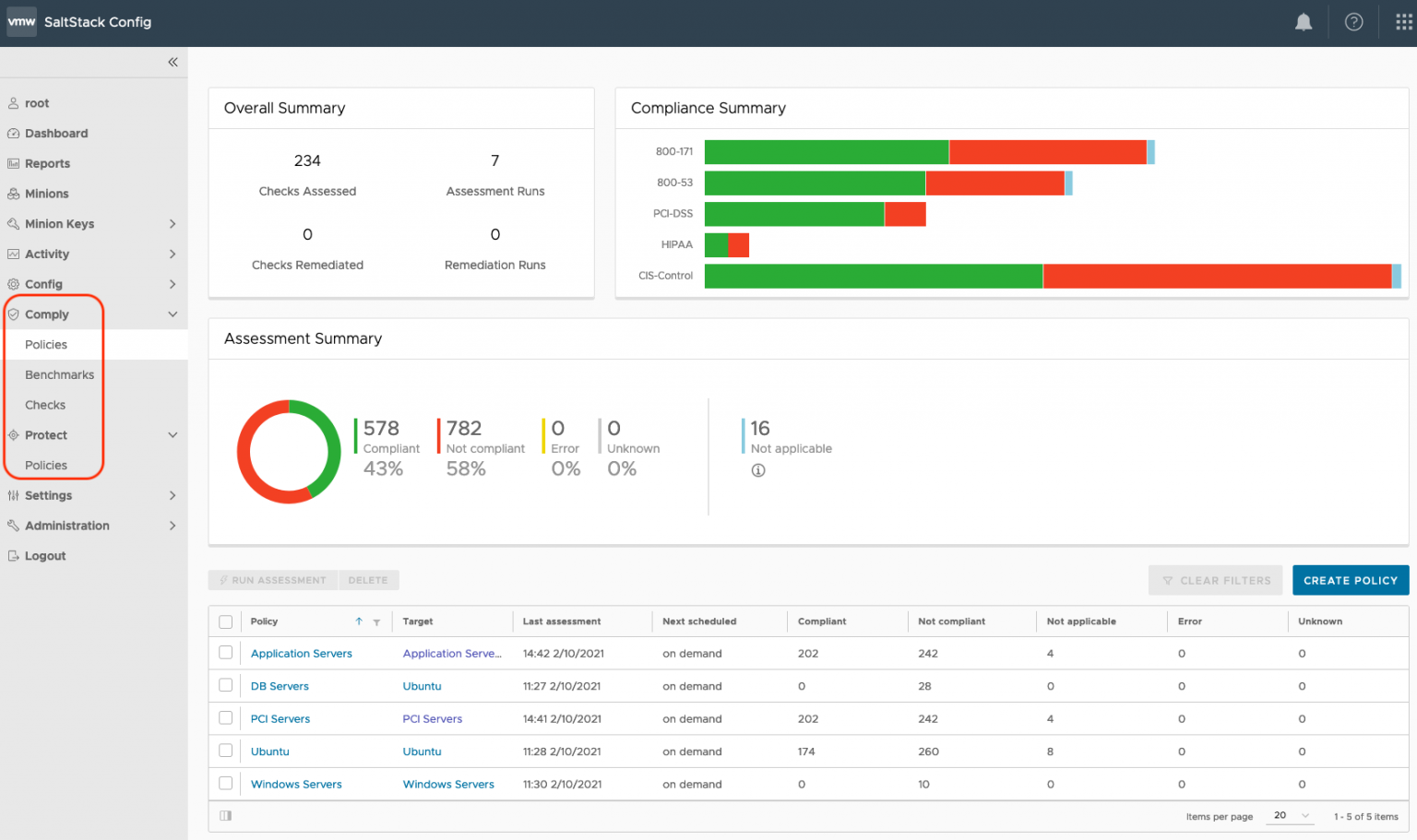Open the notifications bell icon
The height and width of the screenshot is (840, 1417).
[x=1303, y=22]
